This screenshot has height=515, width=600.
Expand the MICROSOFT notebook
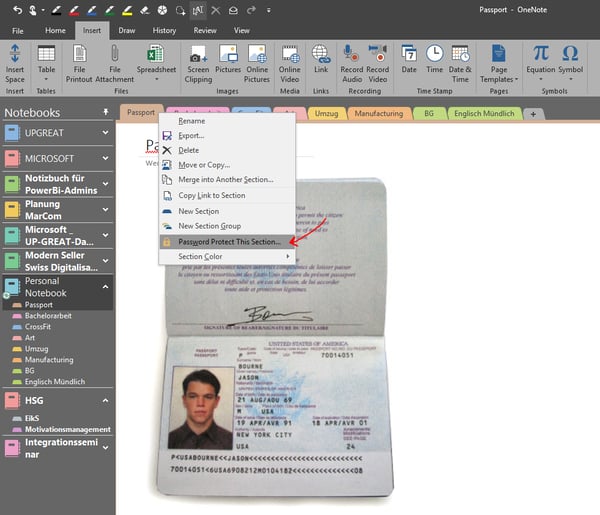(x=105, y=158)
